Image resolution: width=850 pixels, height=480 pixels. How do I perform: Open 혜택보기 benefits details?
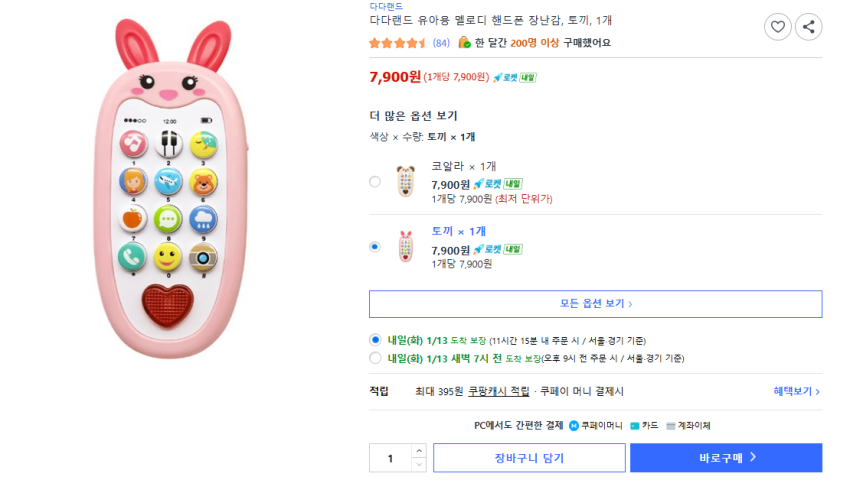pyautogui.click(x=796, y=392)
